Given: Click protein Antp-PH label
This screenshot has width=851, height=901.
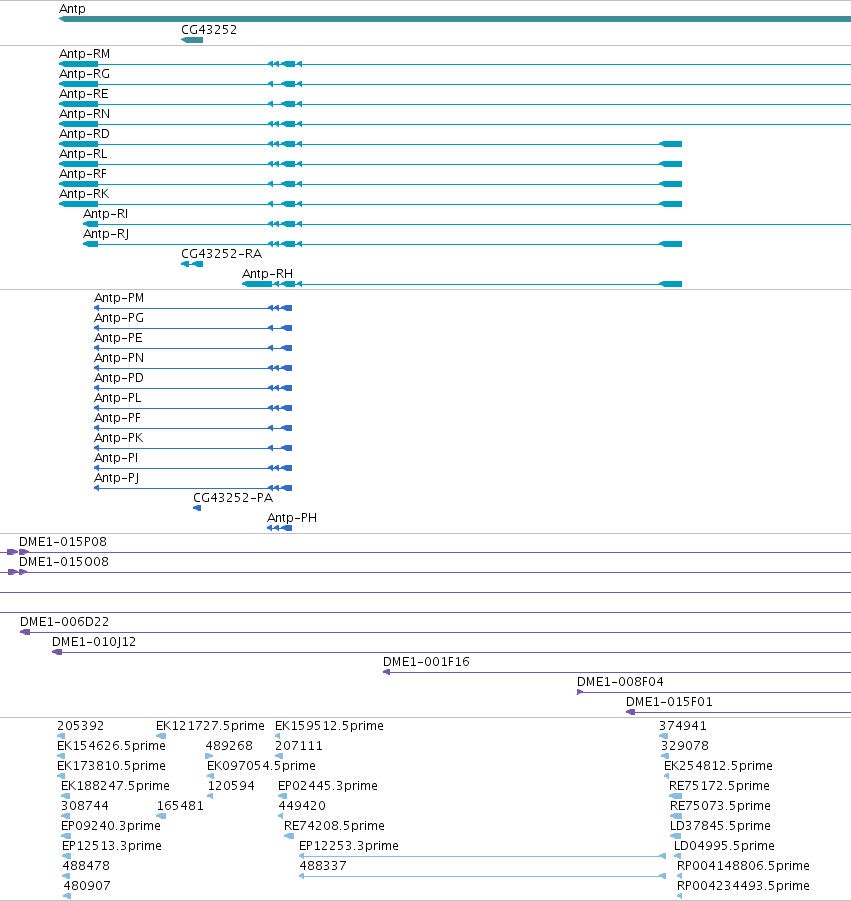Looking at the screenshot, I should [292, 518].
